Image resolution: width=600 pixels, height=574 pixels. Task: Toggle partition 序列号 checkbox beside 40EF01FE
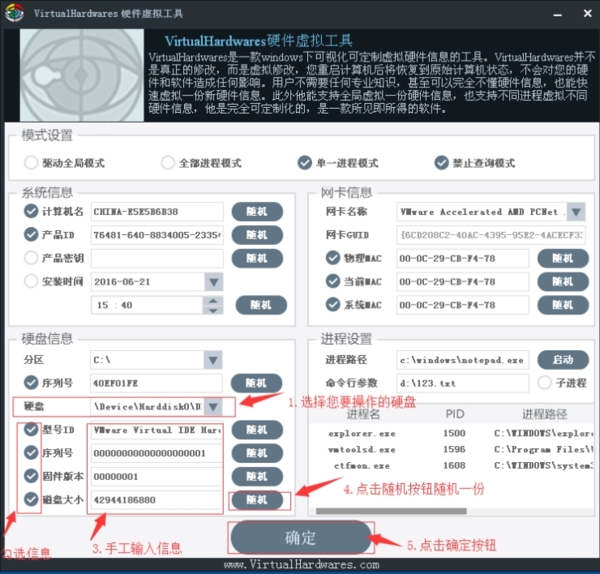click(x=31, y=382)
